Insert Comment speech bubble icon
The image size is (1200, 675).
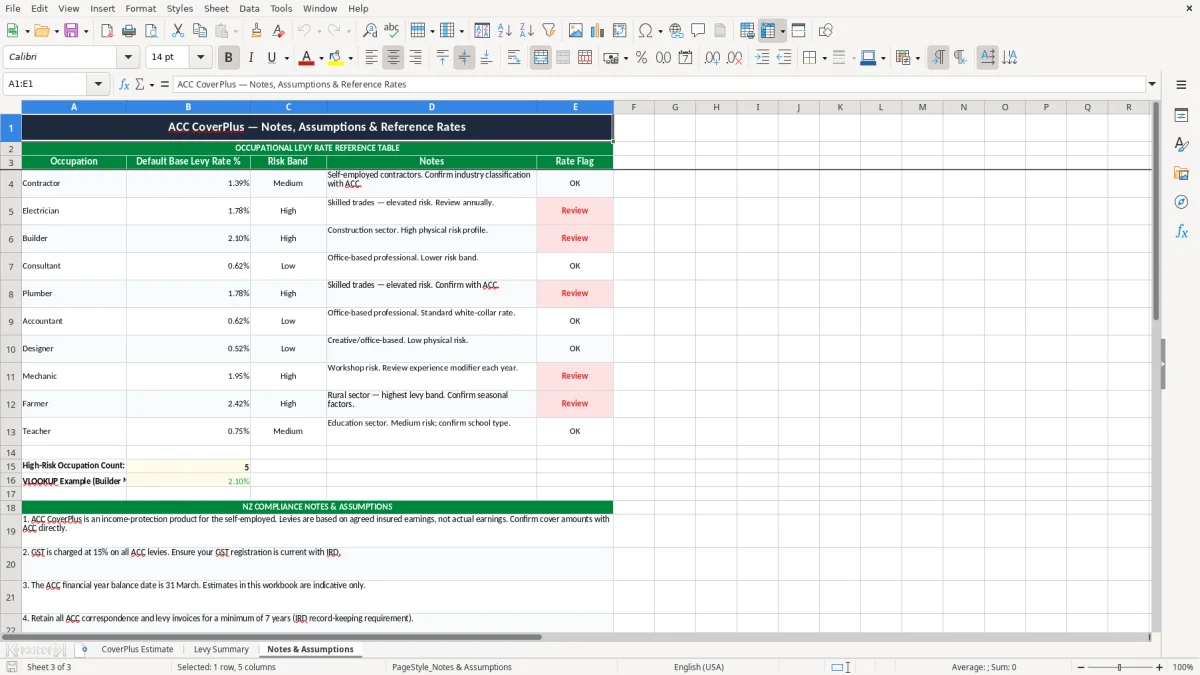(x=698, y=31)
